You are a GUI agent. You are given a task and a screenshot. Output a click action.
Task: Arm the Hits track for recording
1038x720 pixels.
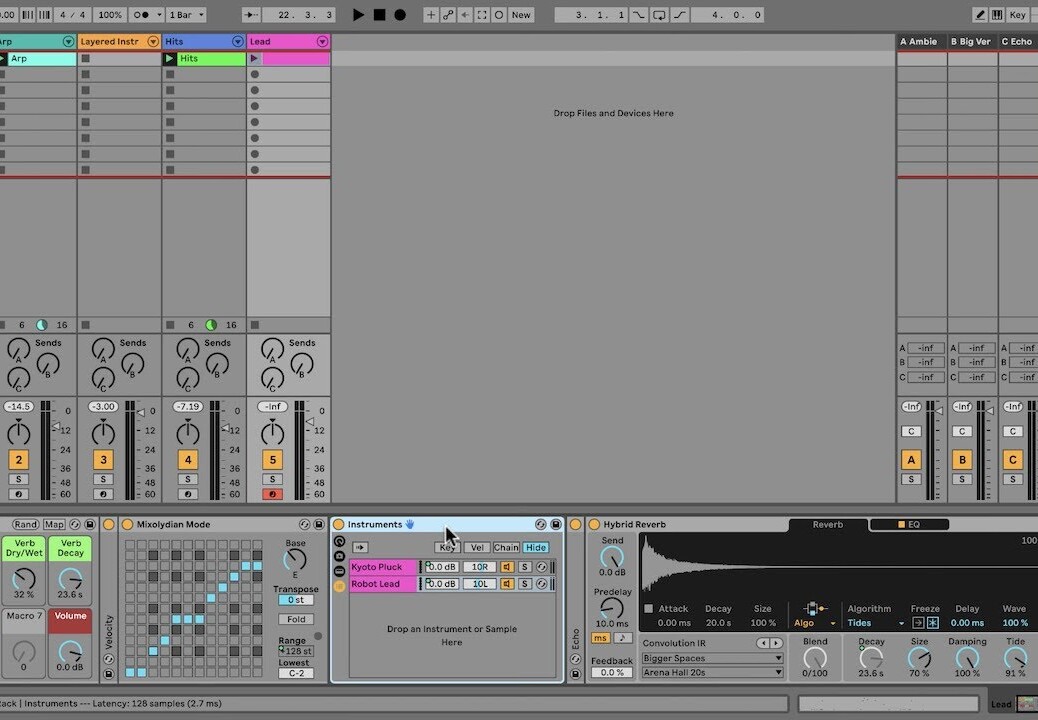[x=188, y=494]
